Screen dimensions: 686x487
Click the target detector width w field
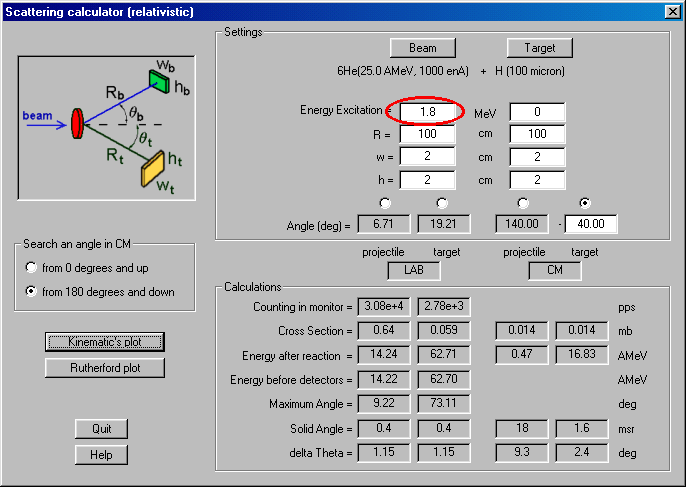[x=537, y=157]
